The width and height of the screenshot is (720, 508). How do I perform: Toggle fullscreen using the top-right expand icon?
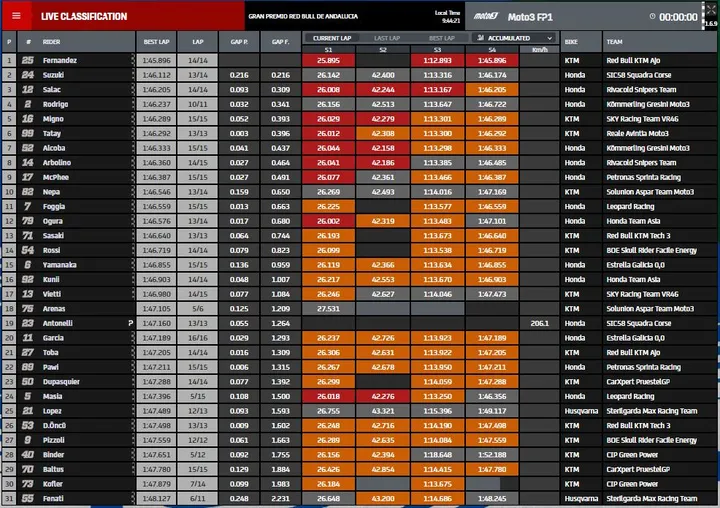(711, 10)
